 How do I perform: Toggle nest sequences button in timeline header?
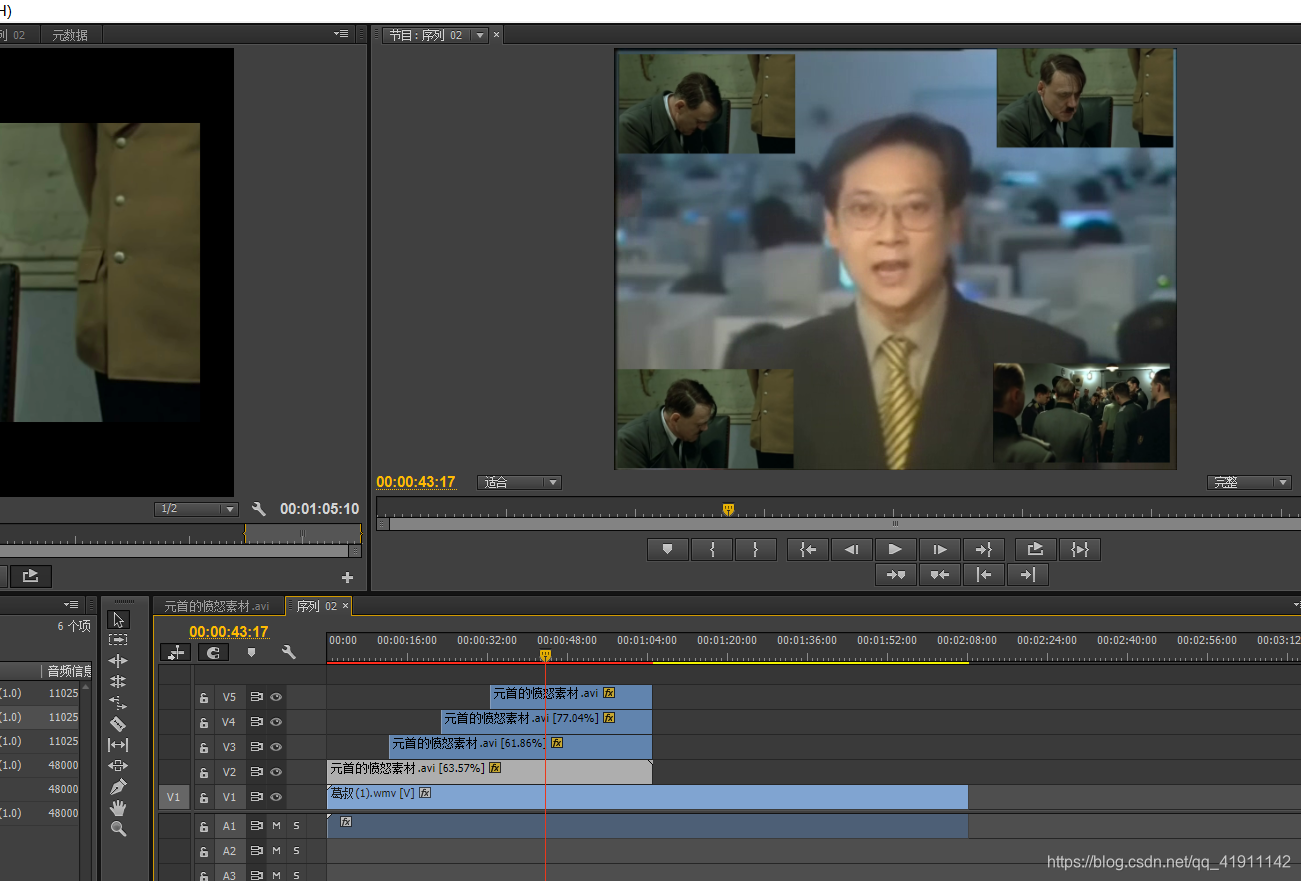(x=176, y=652)
